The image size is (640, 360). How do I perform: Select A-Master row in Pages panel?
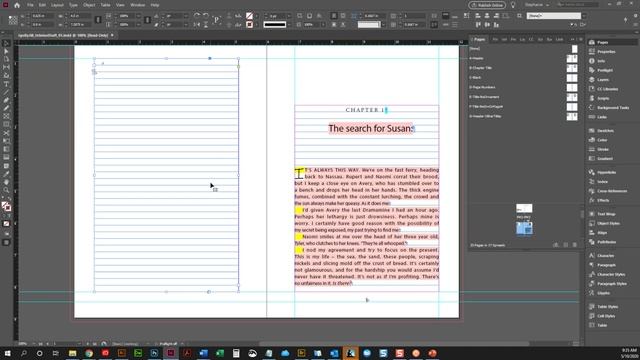click(x=524, y=58)
